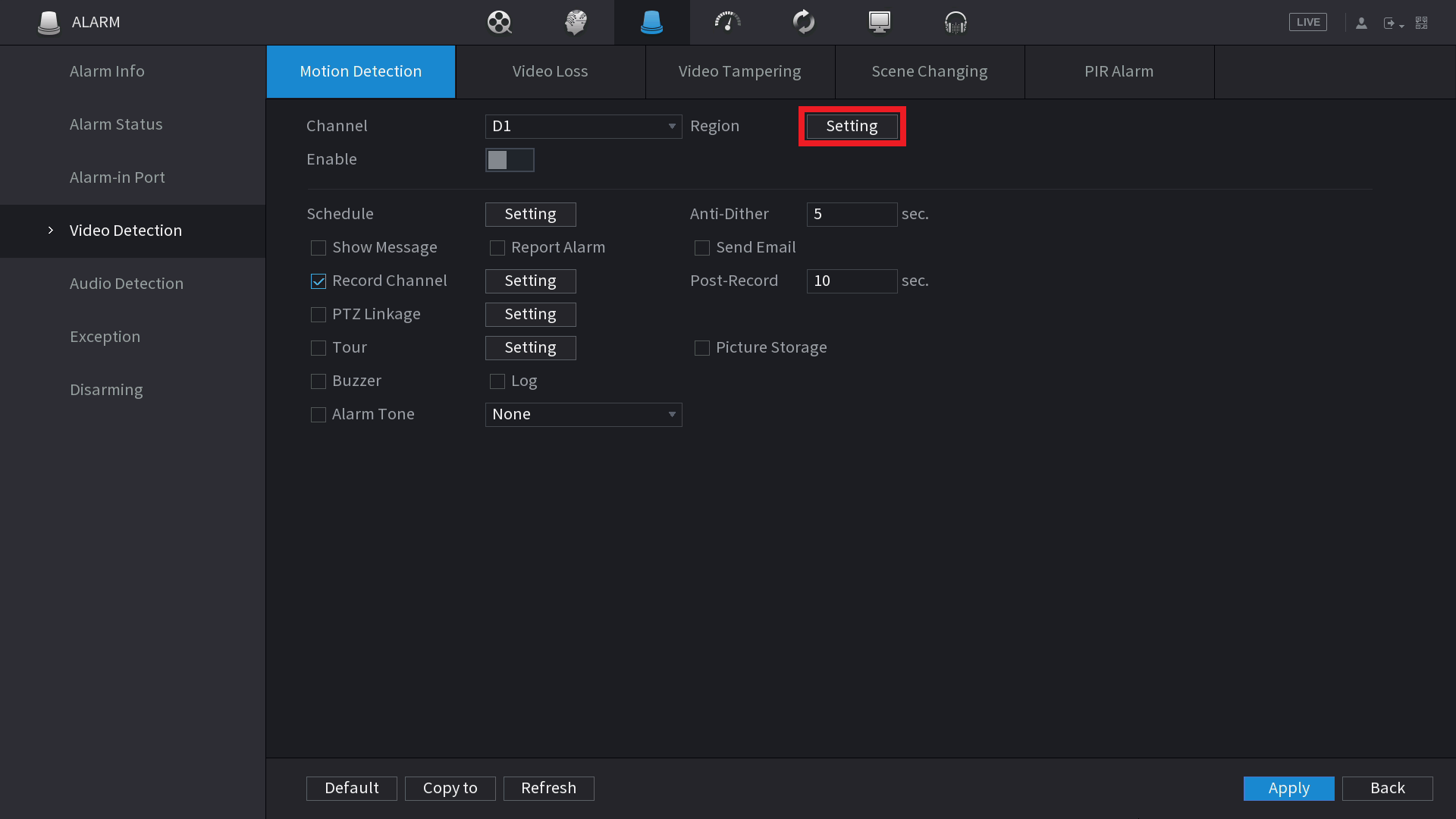Click the user account icon
Image resolution: width=1456 pixels, height=819 pixels.
pos(1361,23)
